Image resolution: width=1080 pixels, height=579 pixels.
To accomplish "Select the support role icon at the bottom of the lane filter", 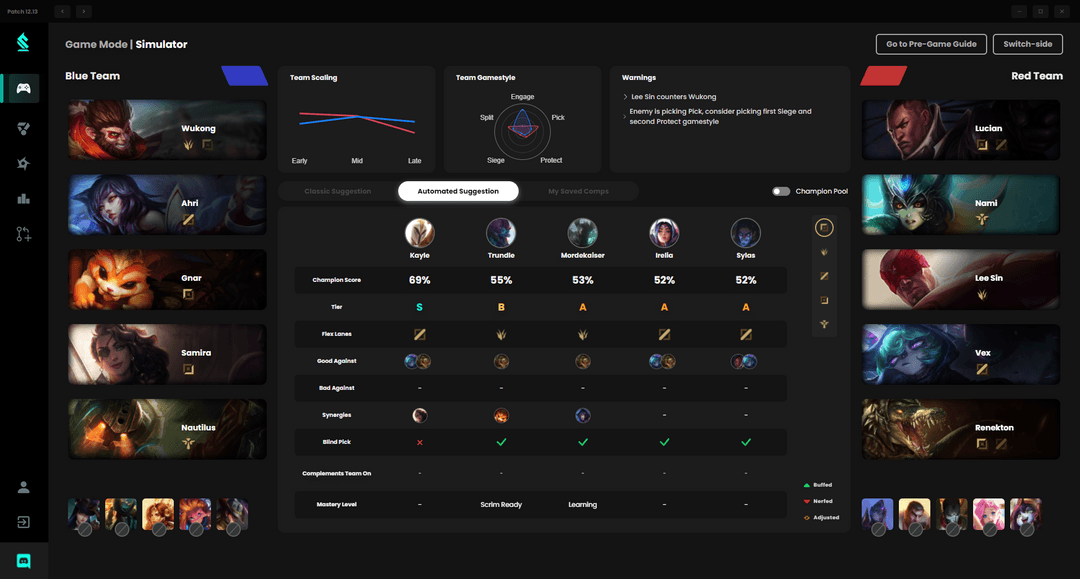I will coord(824,324).
